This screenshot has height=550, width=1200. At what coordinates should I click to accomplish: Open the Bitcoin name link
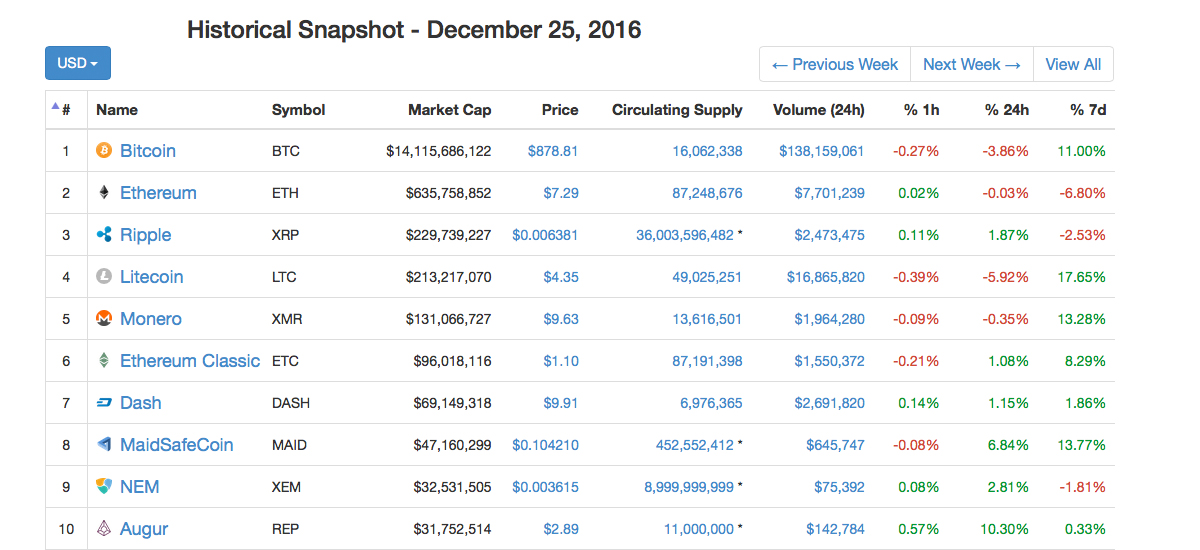click(148, 151)
